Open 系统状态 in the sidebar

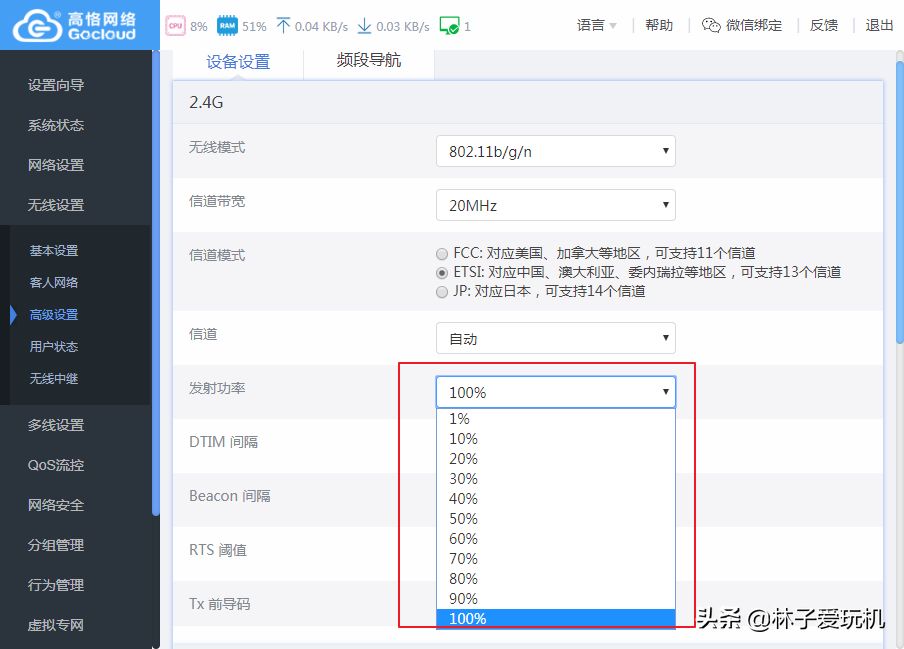[x=56, y=125]
